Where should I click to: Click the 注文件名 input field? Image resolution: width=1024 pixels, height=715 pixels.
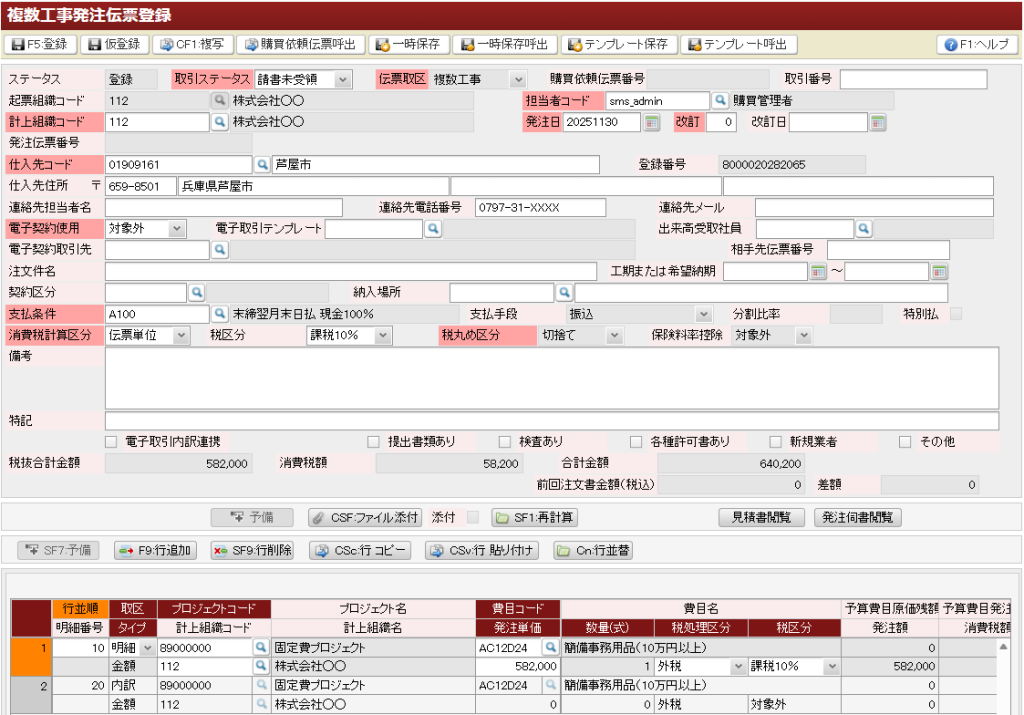[x=351, y=271]
